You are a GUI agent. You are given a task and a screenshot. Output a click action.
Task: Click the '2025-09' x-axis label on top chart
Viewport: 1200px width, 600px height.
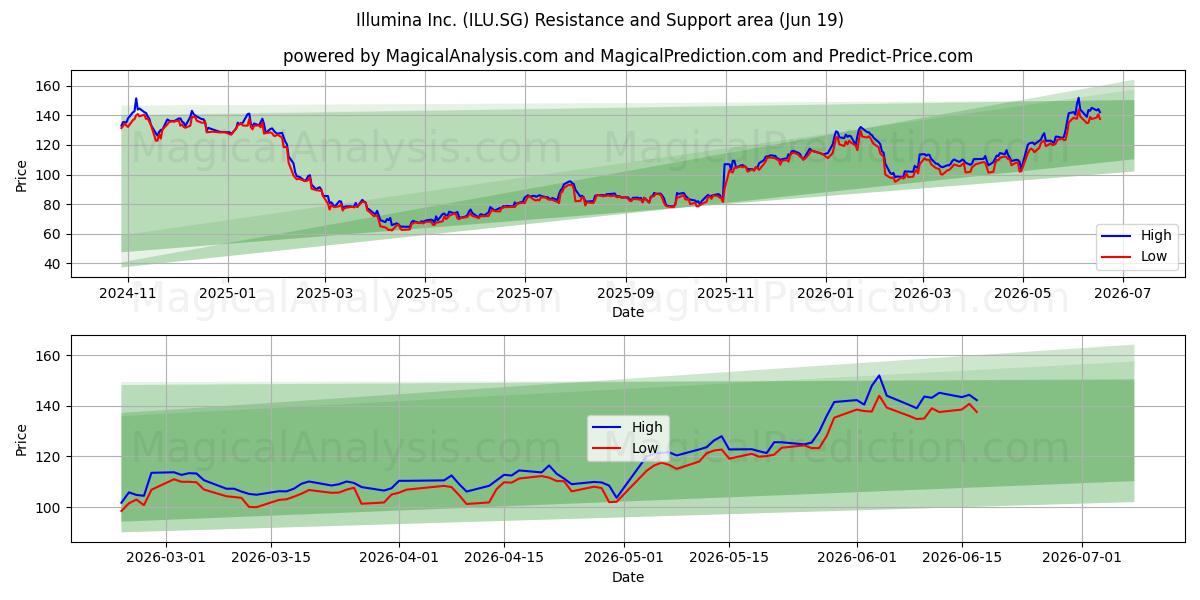click(626, 295)
